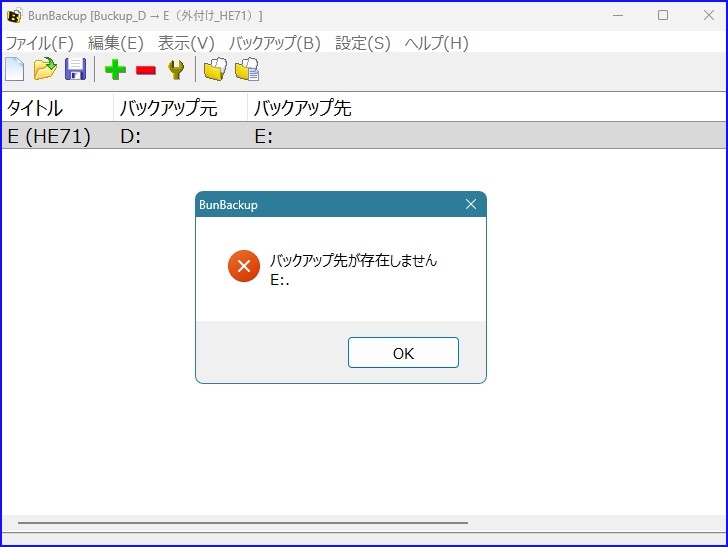The height and width of the screenshot is (547, 728).
Task: Click the folder copy with document icon
Action: point(247,69)
